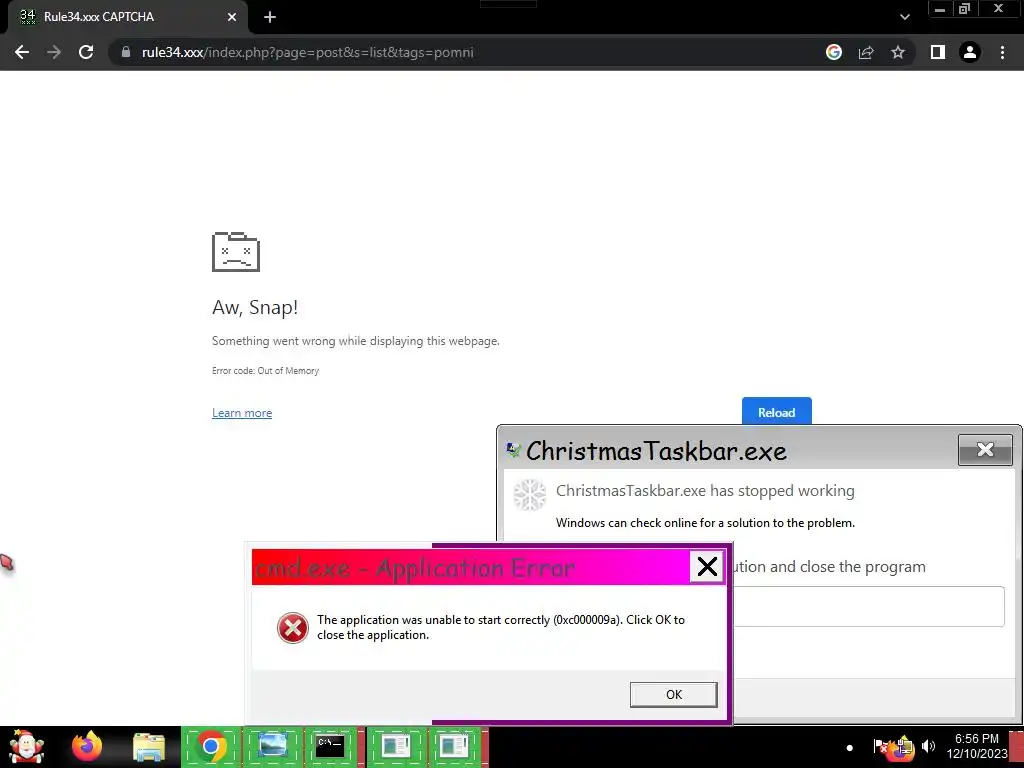Viewport: 1024px width, 768px height.
Task: Select the second error-dialog taskbar item
Action: tap(455, 747)
